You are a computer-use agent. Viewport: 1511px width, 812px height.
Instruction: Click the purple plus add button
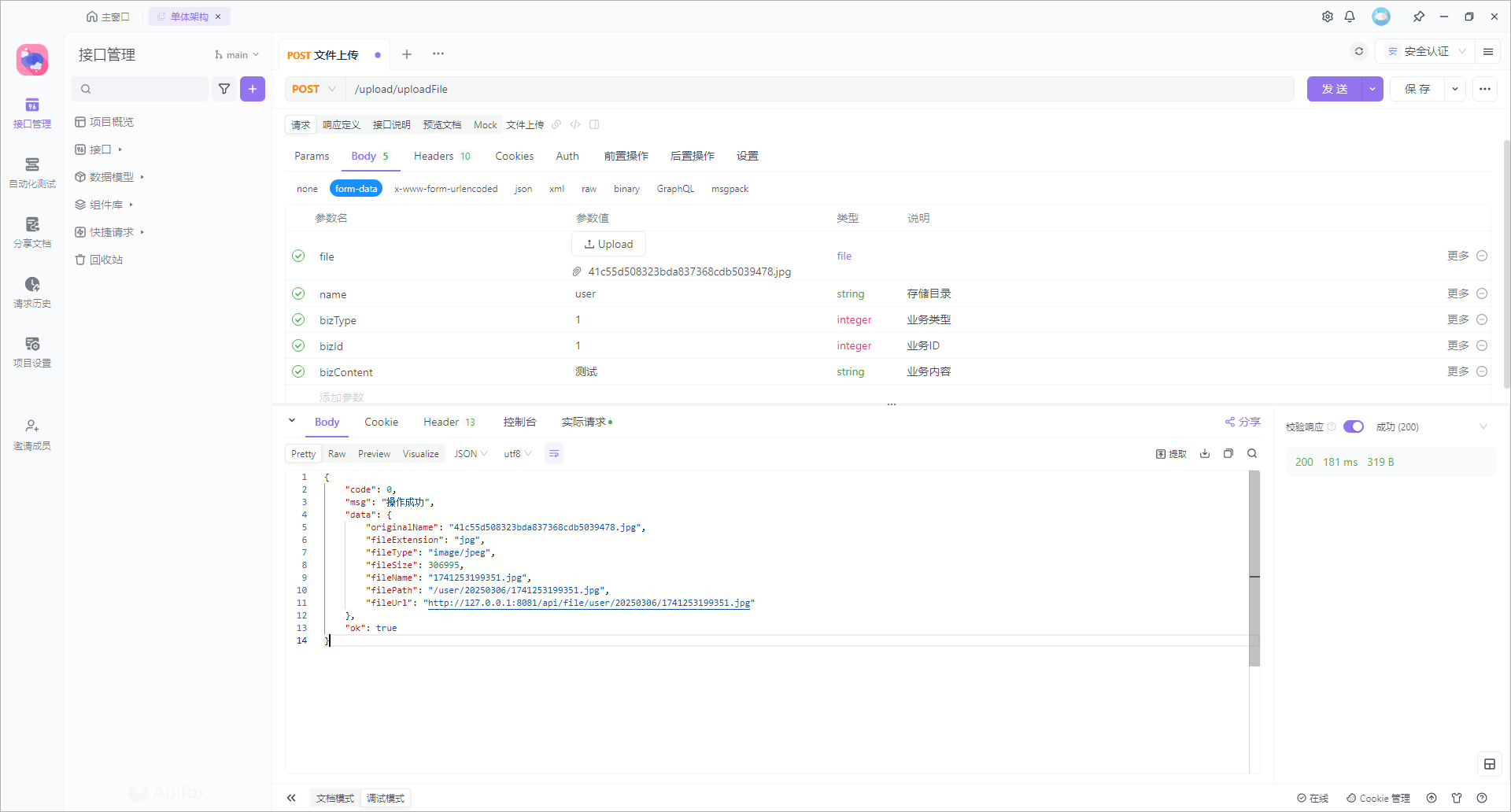tap(253, 89)
